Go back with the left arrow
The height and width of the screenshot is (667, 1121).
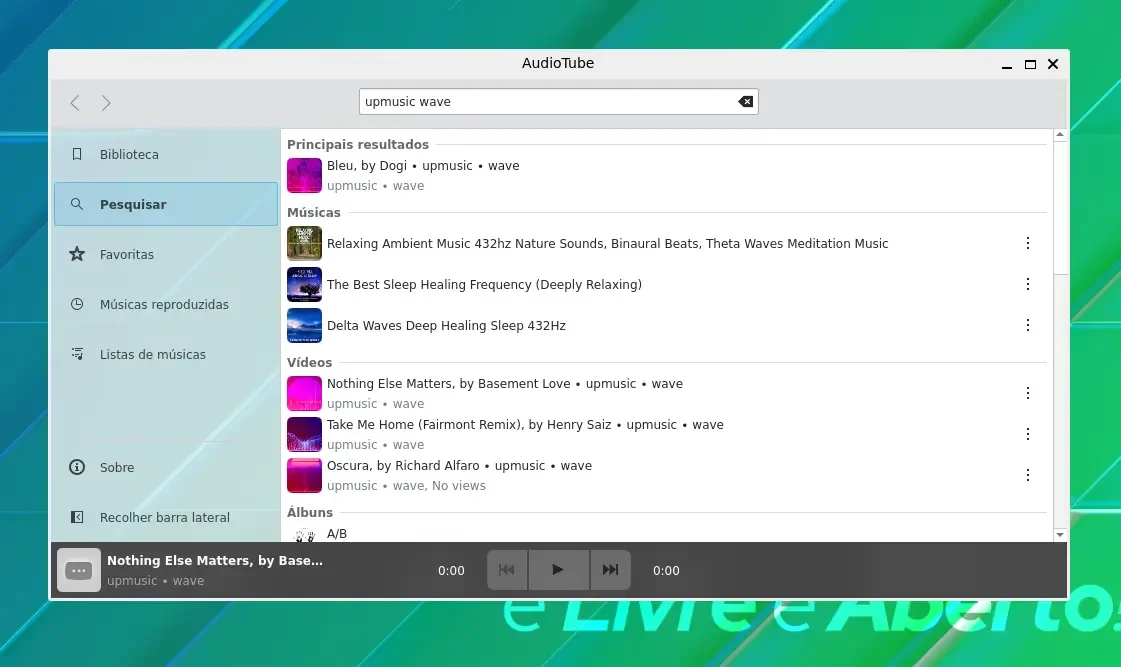point(75,103)
